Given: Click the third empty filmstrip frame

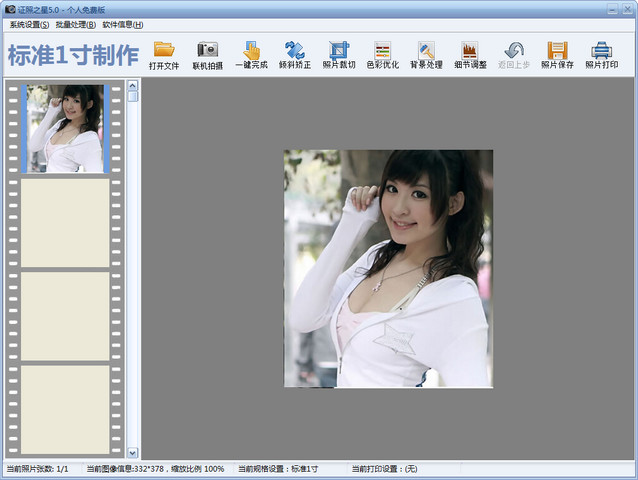Looking at the screenshot, I should [x=65, y=316].
